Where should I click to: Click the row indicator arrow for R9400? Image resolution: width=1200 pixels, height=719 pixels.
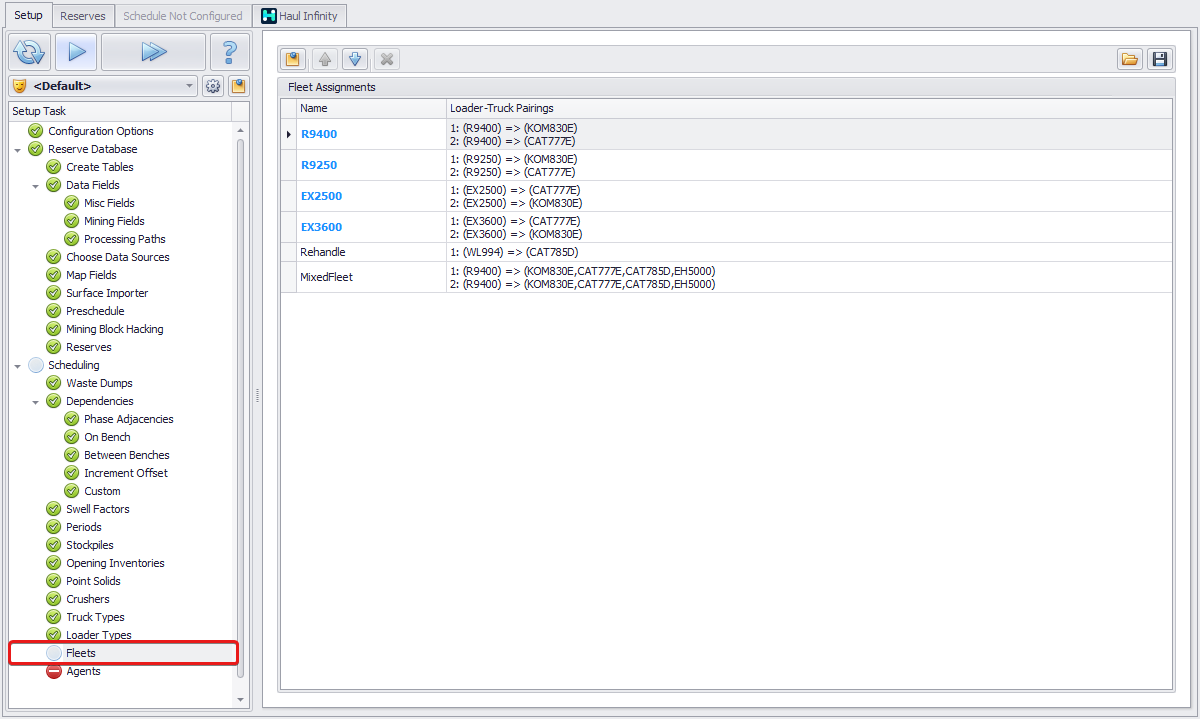289,134
